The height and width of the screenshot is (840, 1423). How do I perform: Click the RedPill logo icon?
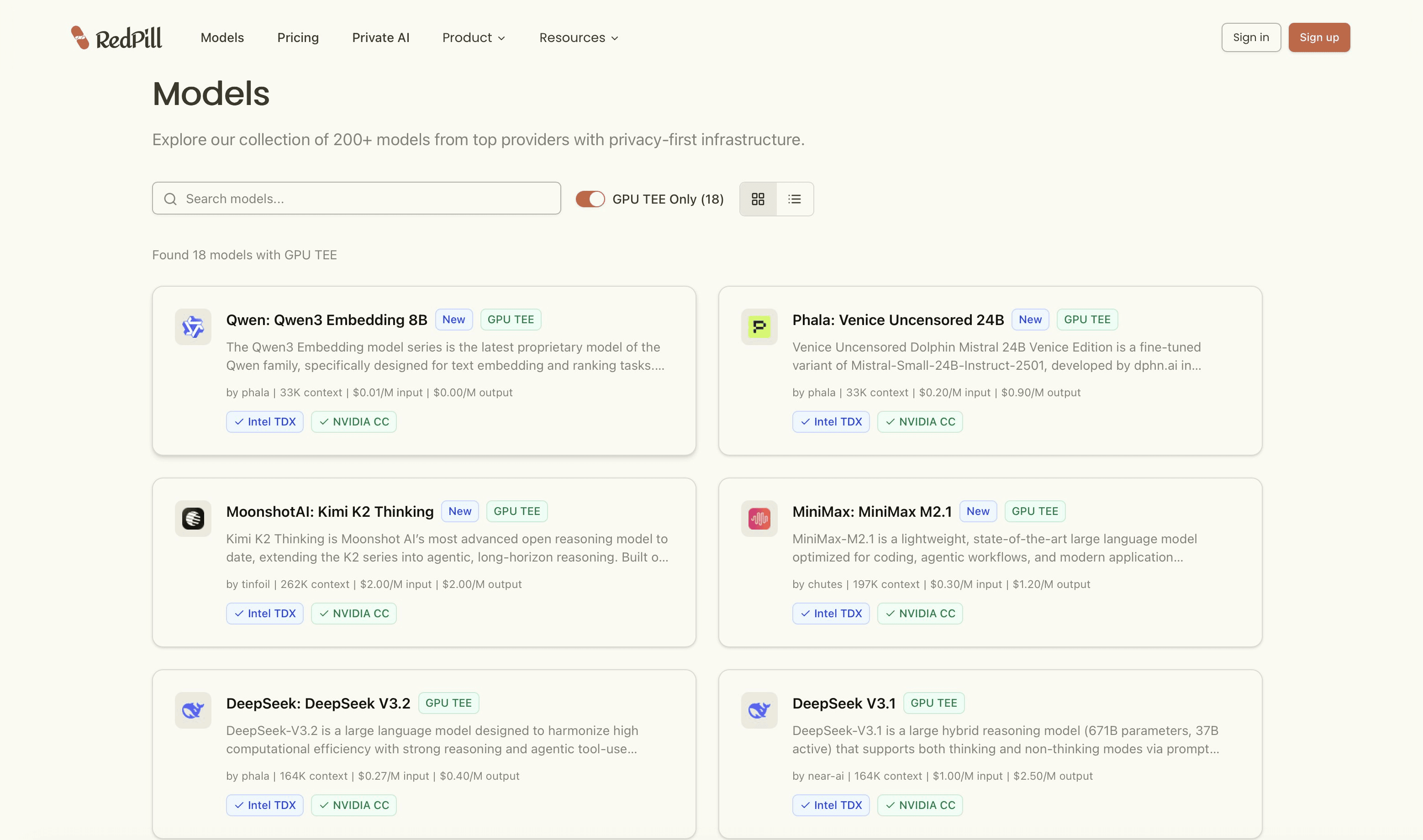80,37
